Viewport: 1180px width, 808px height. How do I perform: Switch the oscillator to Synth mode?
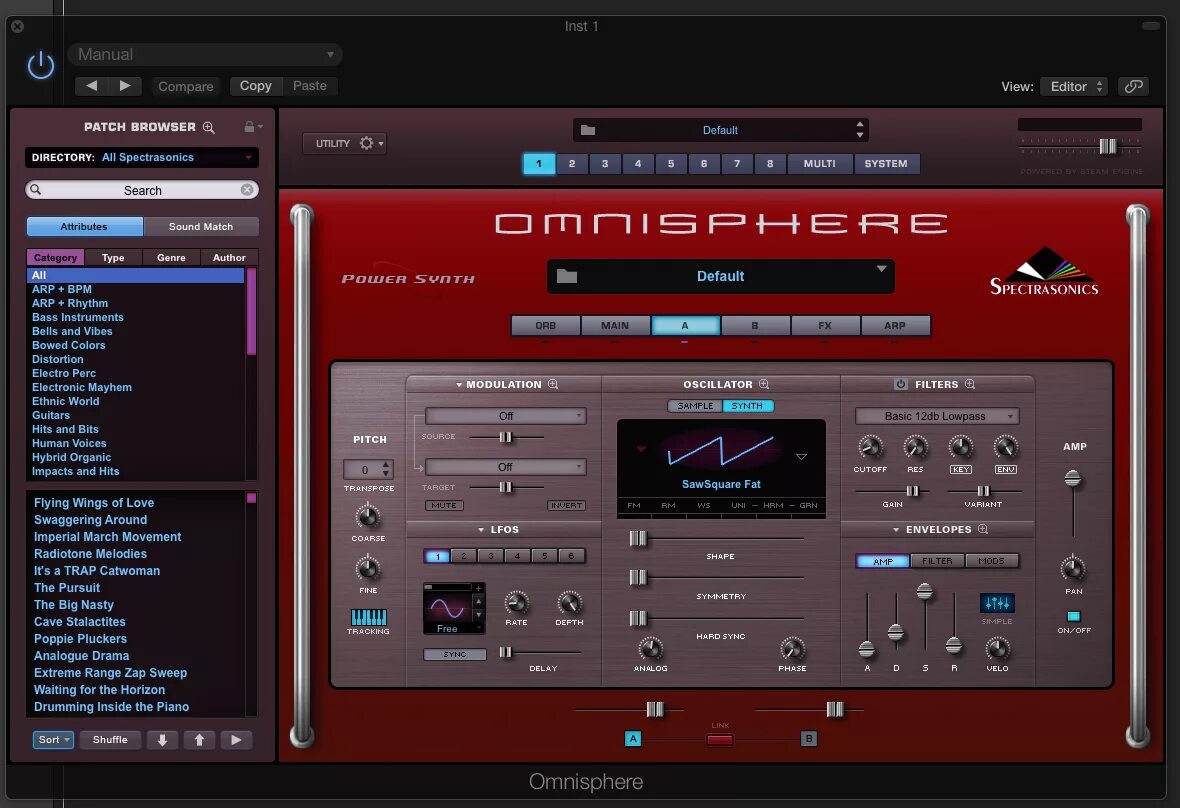[747, 406]
